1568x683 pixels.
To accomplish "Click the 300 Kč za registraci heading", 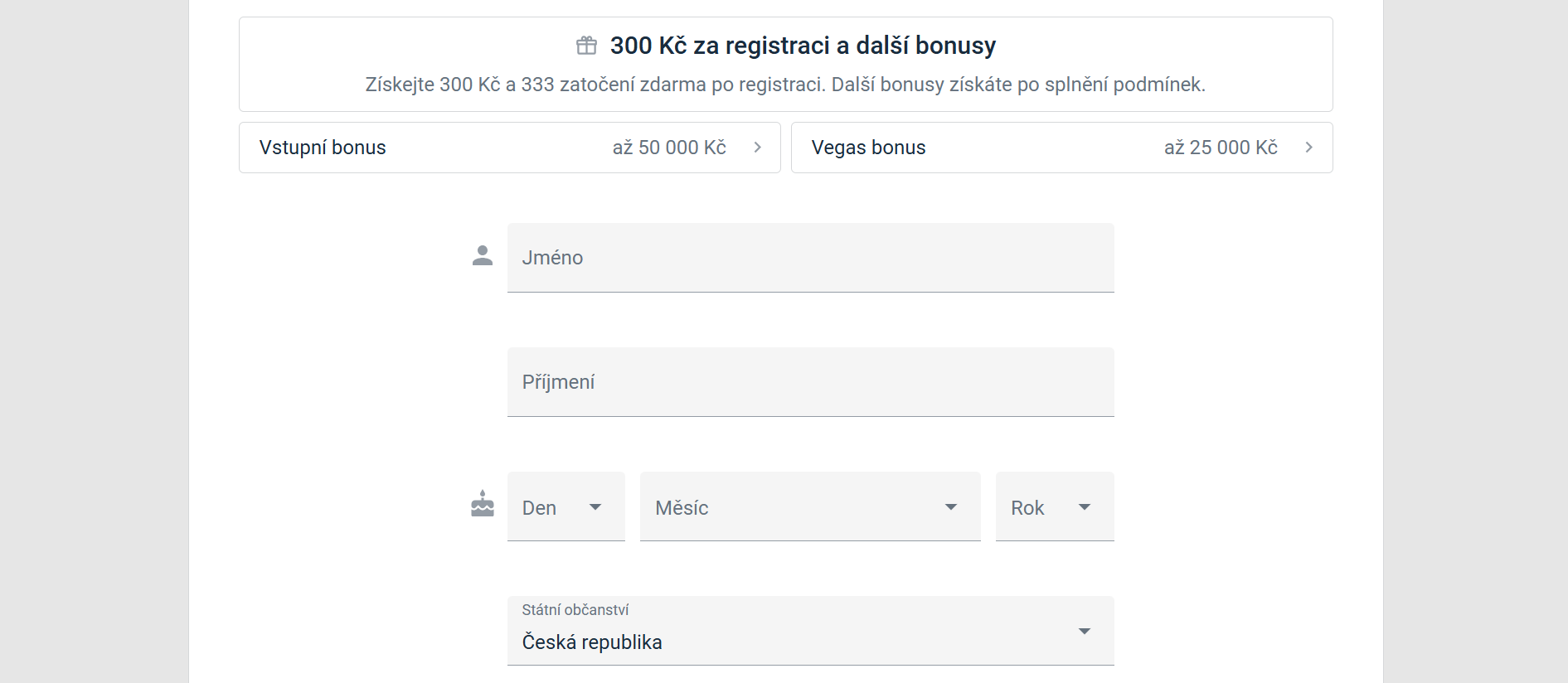I will 803,46.
